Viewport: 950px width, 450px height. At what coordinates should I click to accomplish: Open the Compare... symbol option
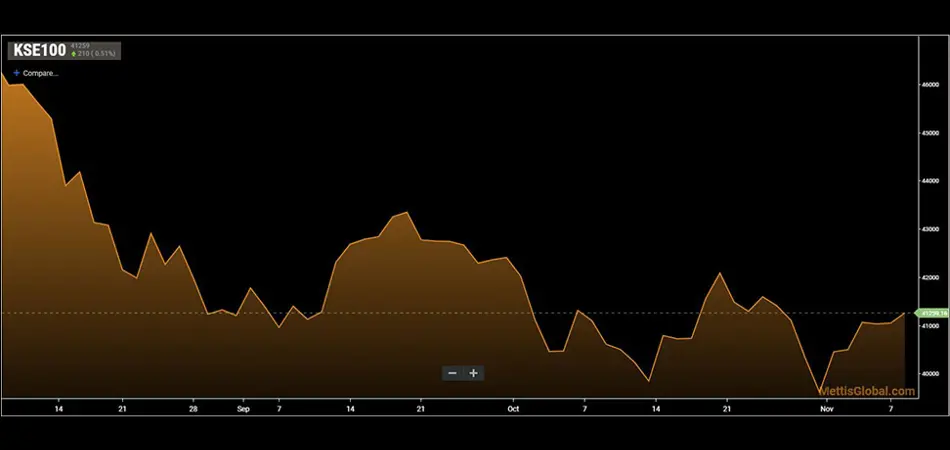pos(40,73)
